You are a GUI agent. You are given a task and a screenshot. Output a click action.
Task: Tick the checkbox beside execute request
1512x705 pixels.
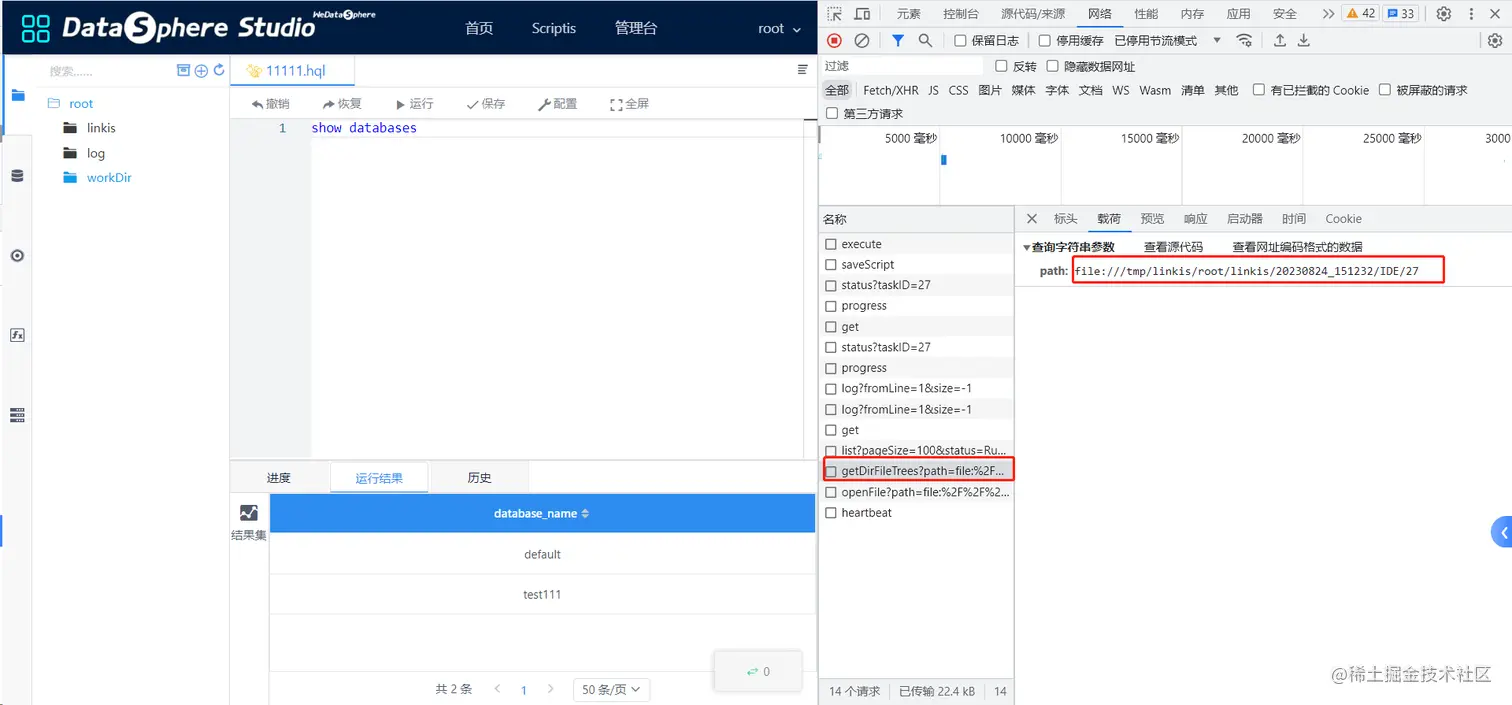[x=831, y=244]
